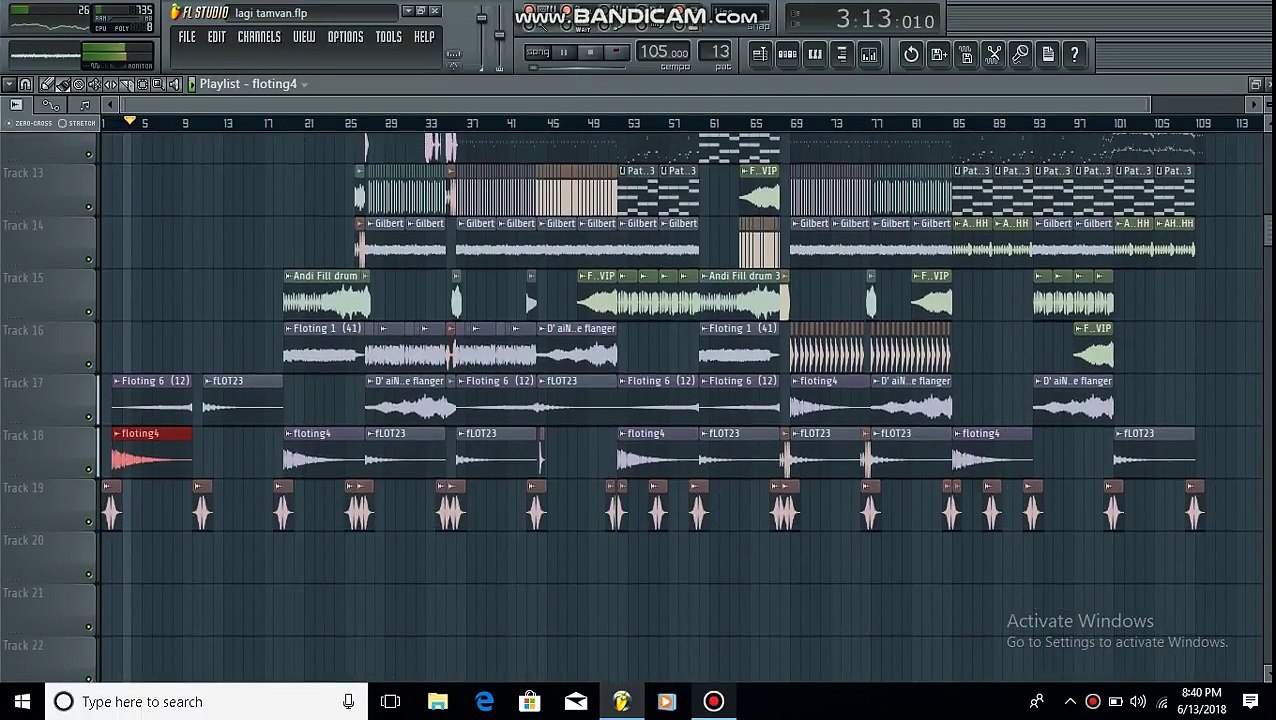Image resolution: width=1276 pixels, height=720 pixels.
Task: Open the CHANNELS menu
Action: click(259, 37)
